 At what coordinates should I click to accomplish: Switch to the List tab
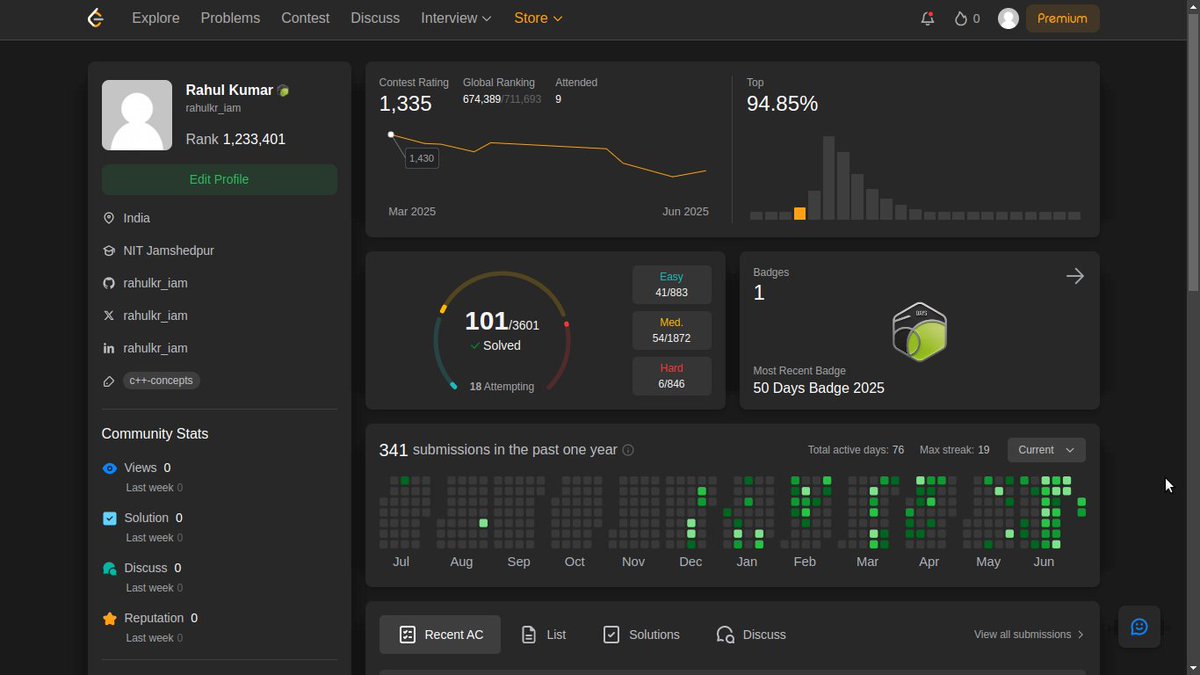(x=543, y=635)
